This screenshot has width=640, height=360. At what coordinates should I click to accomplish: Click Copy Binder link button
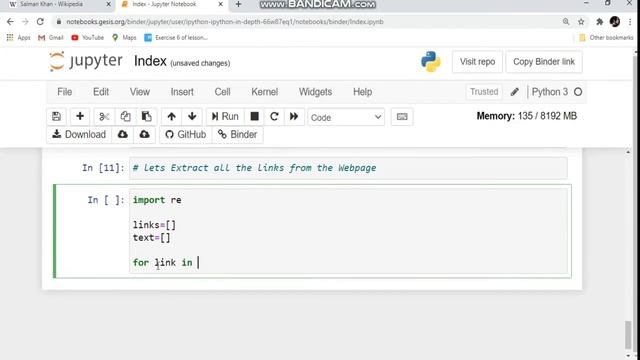coord(544,62)
